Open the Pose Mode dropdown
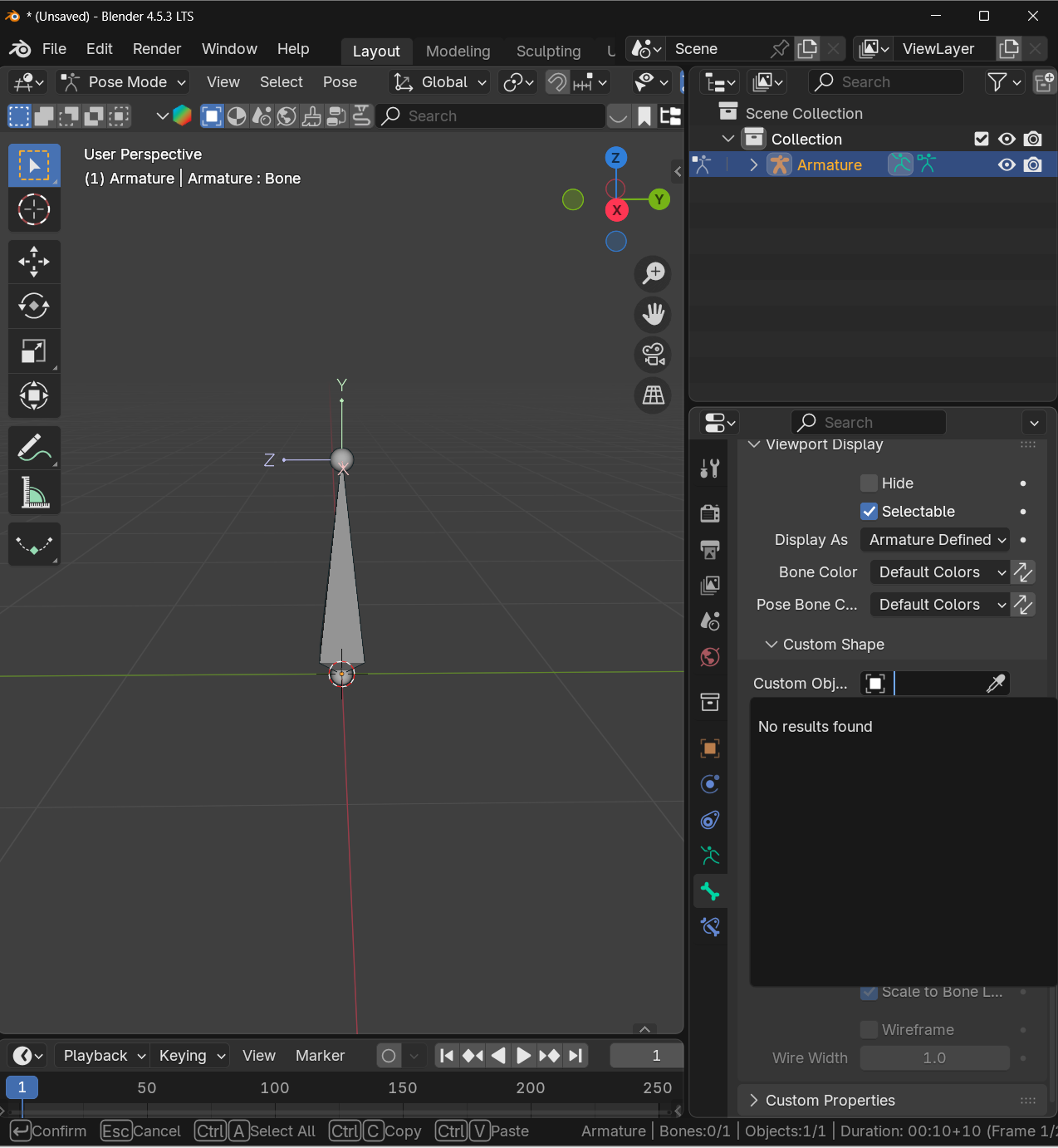The width and height of the screenshot is (1058, 1148). point(123,82)
